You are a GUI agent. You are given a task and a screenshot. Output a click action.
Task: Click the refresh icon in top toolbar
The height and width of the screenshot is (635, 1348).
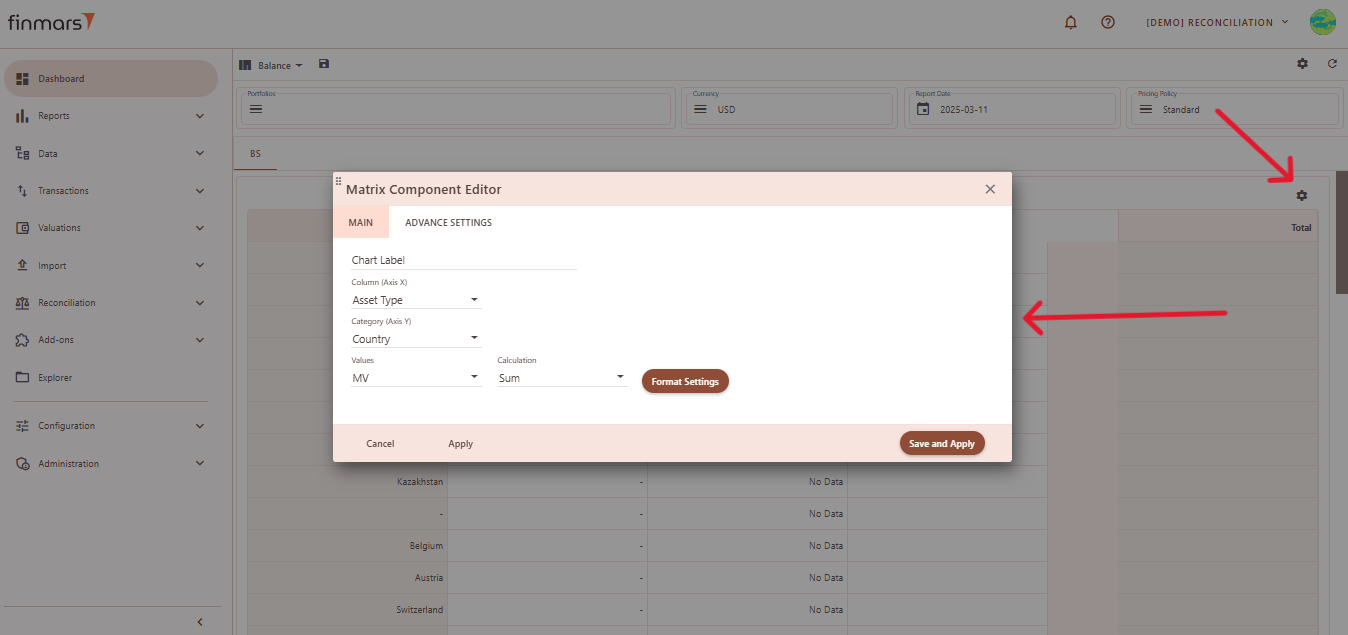point(1332,64)
